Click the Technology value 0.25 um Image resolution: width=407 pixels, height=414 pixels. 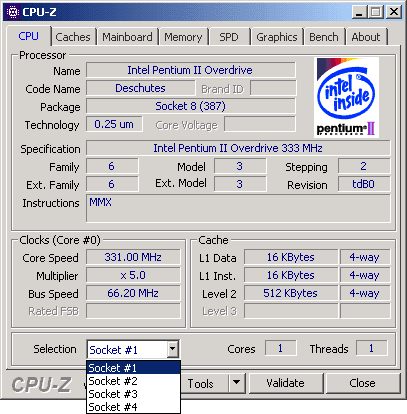(114, 124)
